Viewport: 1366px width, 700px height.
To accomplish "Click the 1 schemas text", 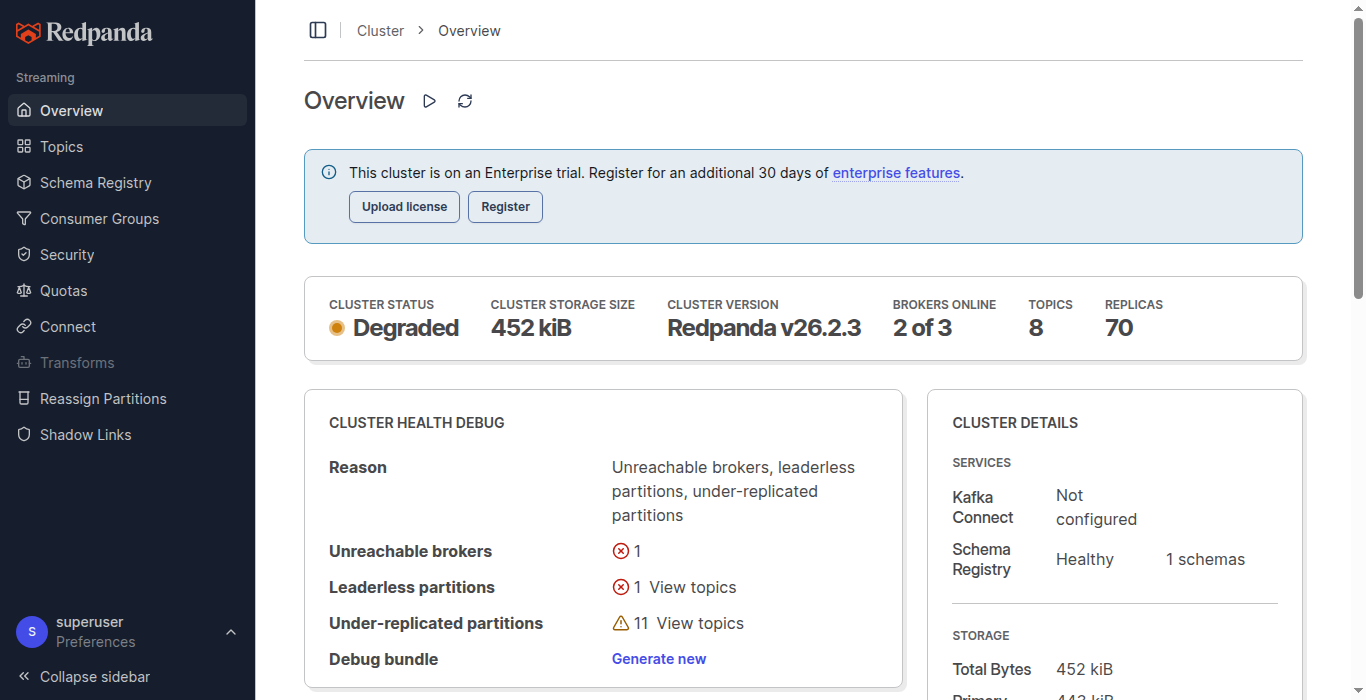I will 1205,559.
